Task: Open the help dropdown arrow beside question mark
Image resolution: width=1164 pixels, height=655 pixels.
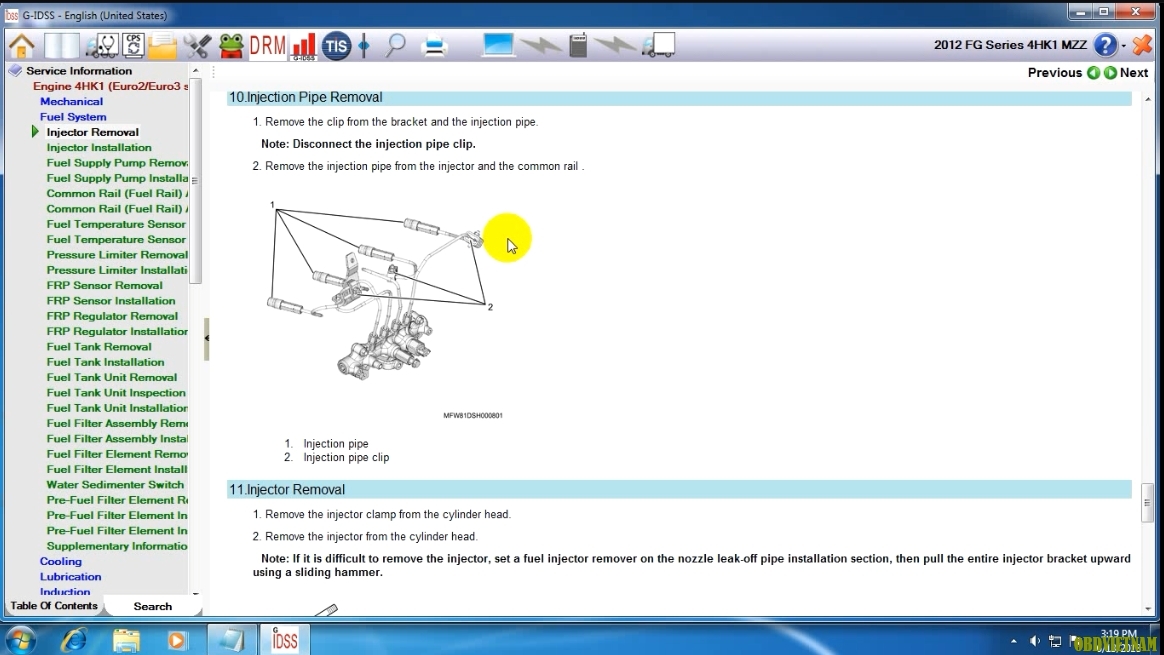Action: [1124, 46]
